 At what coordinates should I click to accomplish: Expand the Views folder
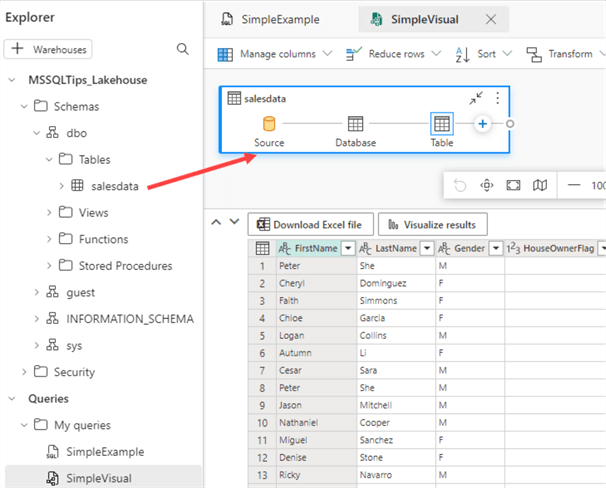pyautogui.click(x=50, y=212)
